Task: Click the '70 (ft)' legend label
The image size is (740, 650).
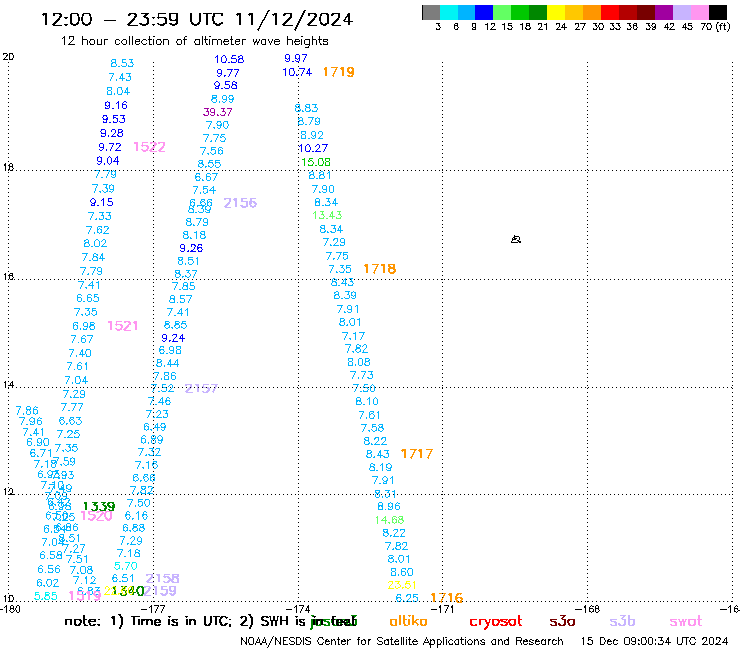Action: [x=715, y=26]
